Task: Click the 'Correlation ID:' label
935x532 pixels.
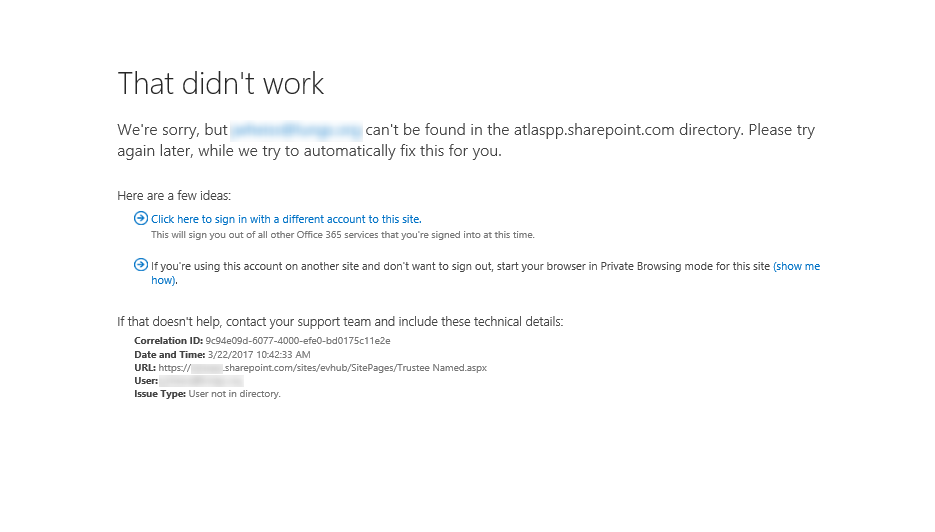Action: [x=168, y=341]
